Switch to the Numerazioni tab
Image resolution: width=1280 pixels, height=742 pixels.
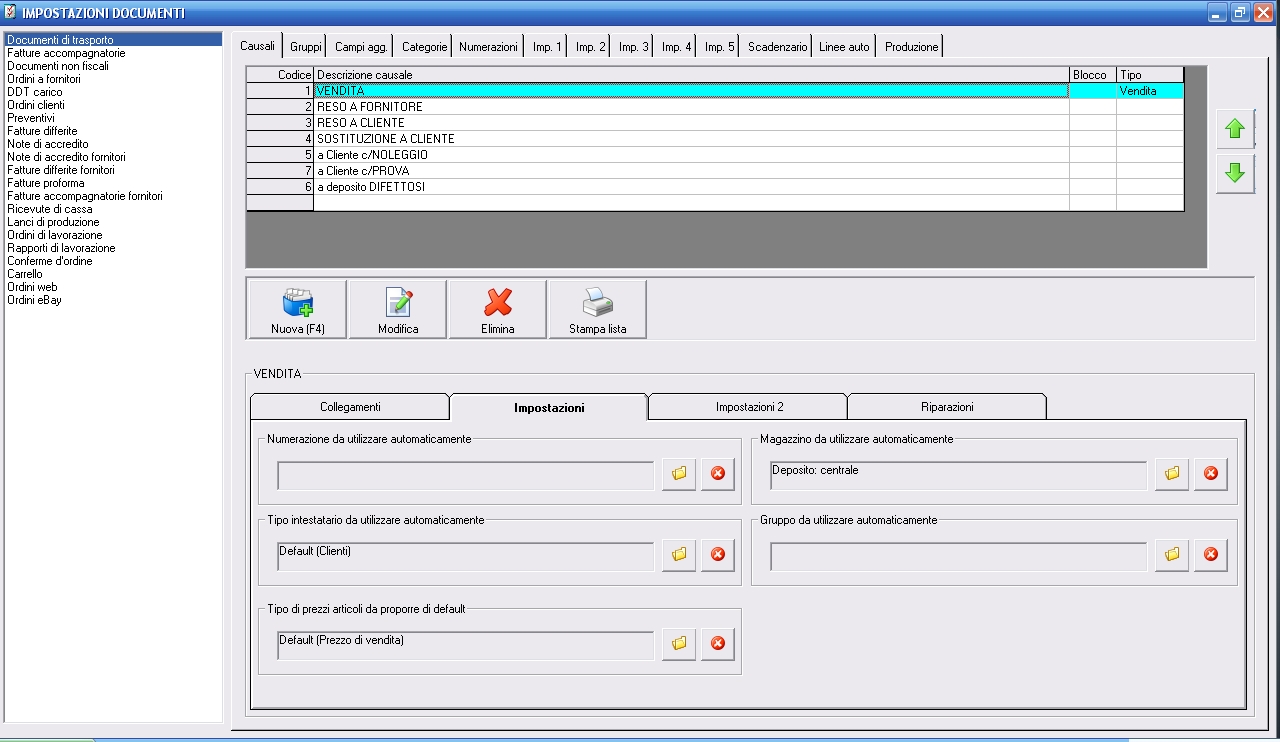(x=488, y=47)
